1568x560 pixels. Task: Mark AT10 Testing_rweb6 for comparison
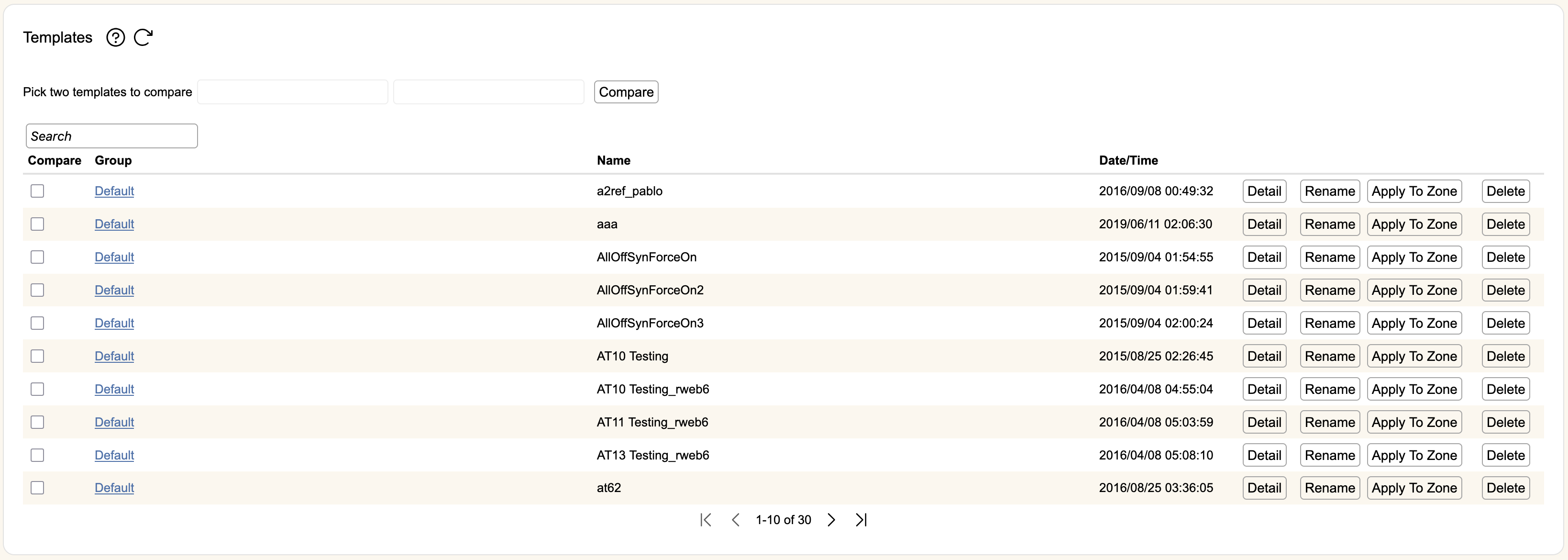point(38,389)
